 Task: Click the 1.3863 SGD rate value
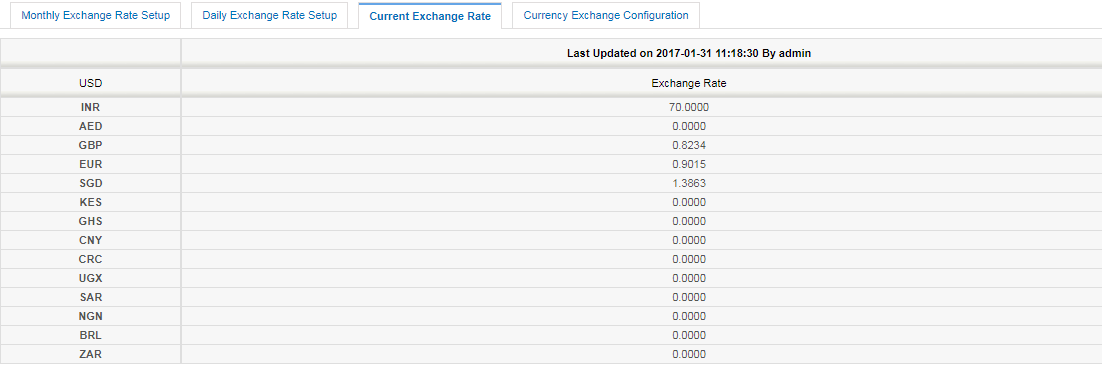[689, 184]
